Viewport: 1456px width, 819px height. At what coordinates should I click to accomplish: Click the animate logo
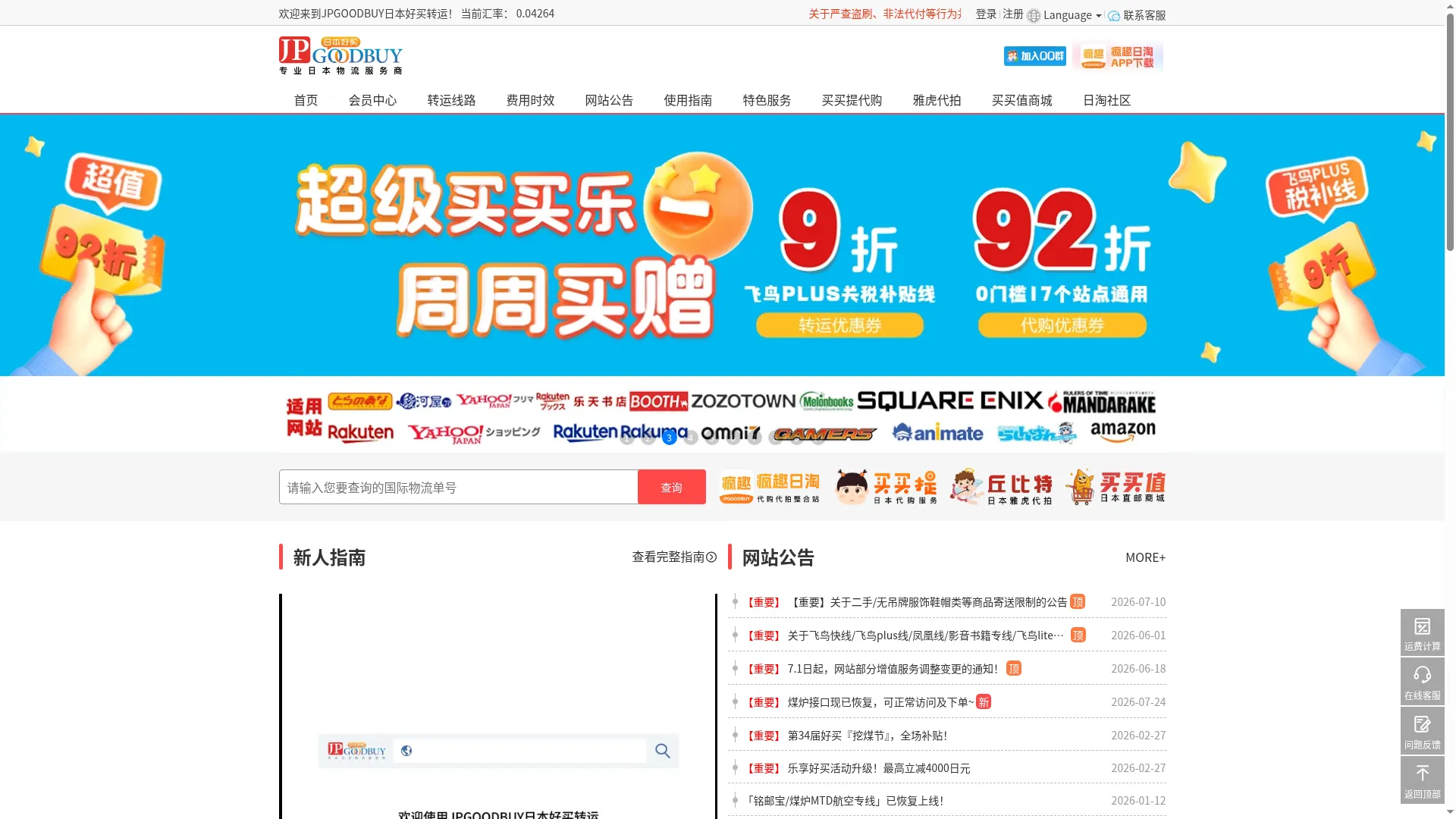pos(937,432)
